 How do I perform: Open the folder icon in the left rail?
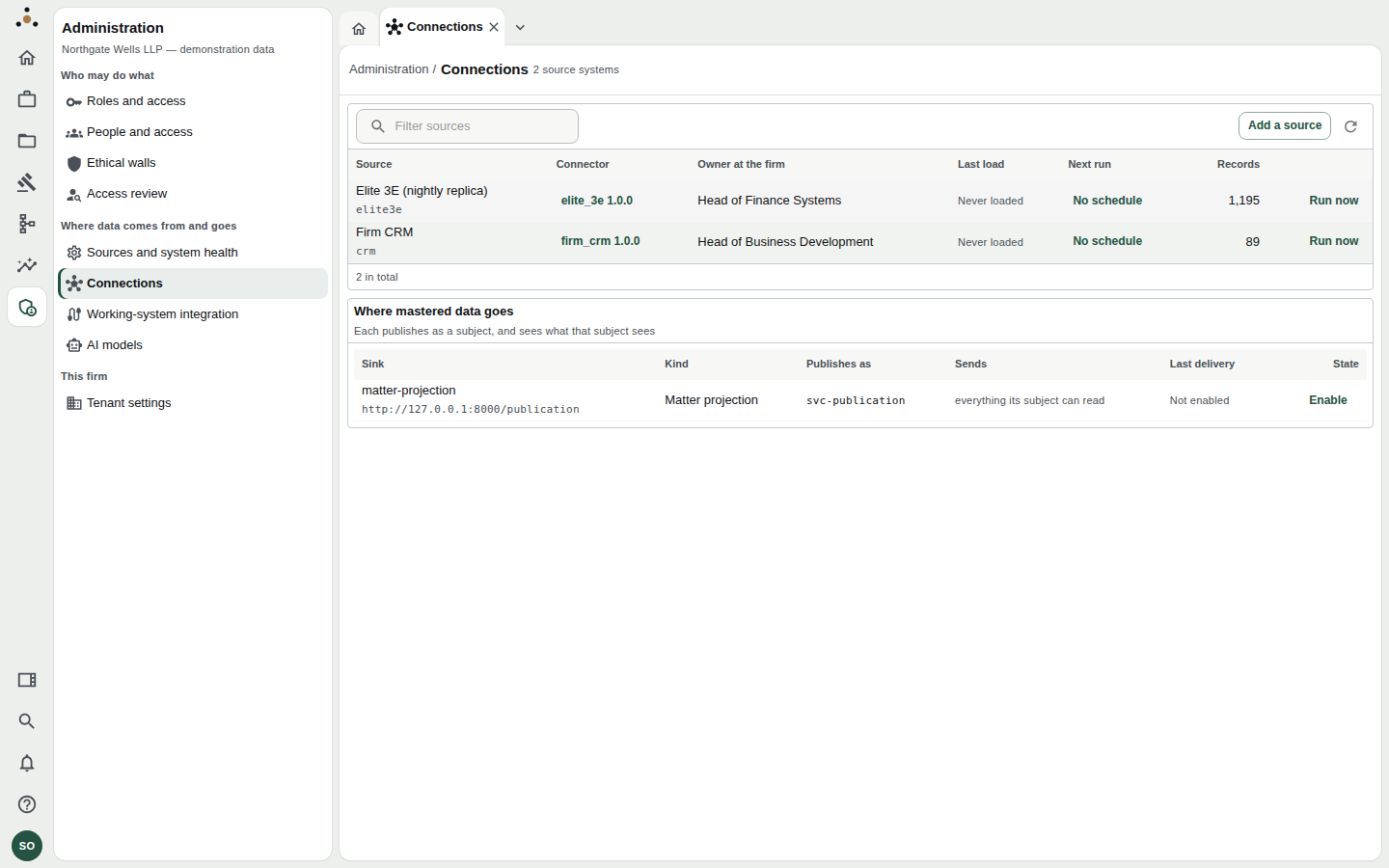[x=27, y=141]
